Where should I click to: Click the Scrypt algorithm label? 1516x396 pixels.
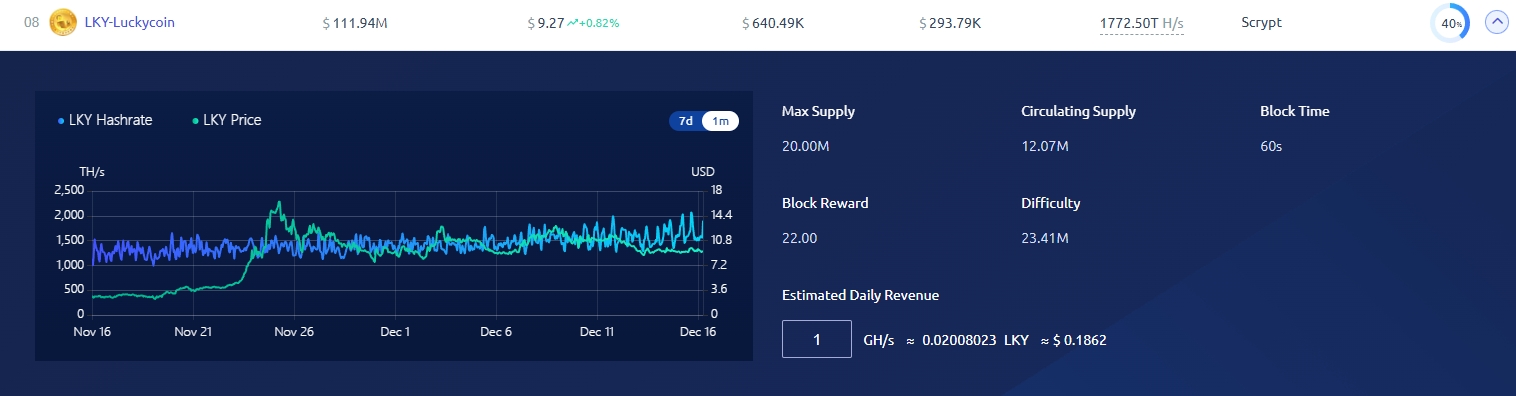coord(1261,22)
